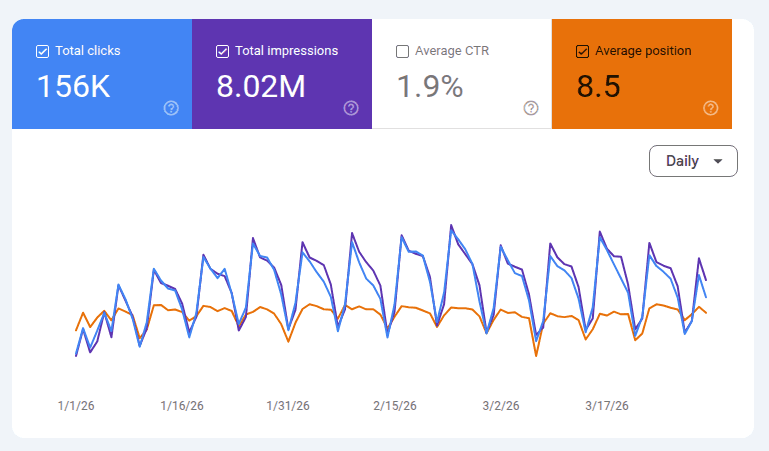Open help icon on Total impressions card

[351, 108]
